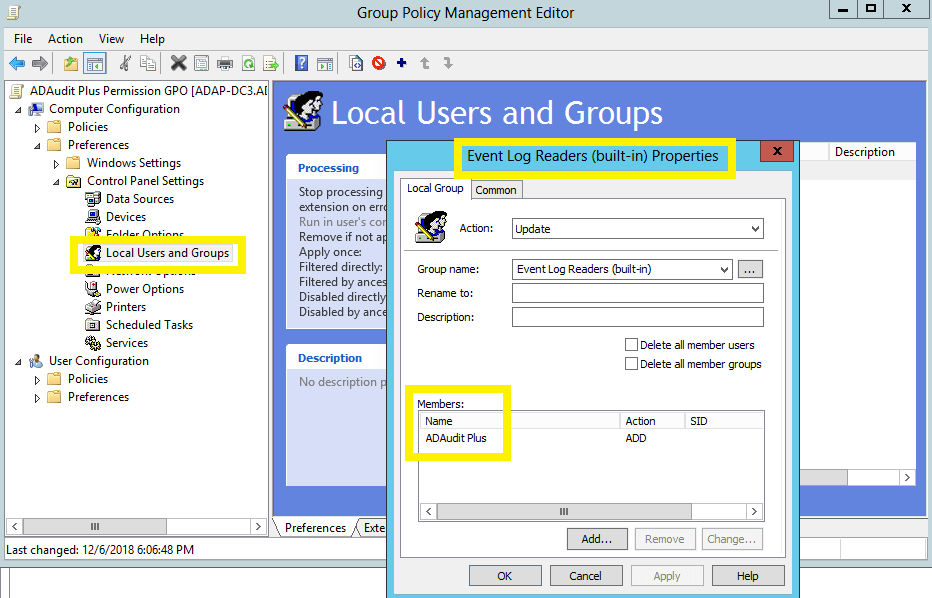
Task: Switch to the Common tab
Action: 497,189
